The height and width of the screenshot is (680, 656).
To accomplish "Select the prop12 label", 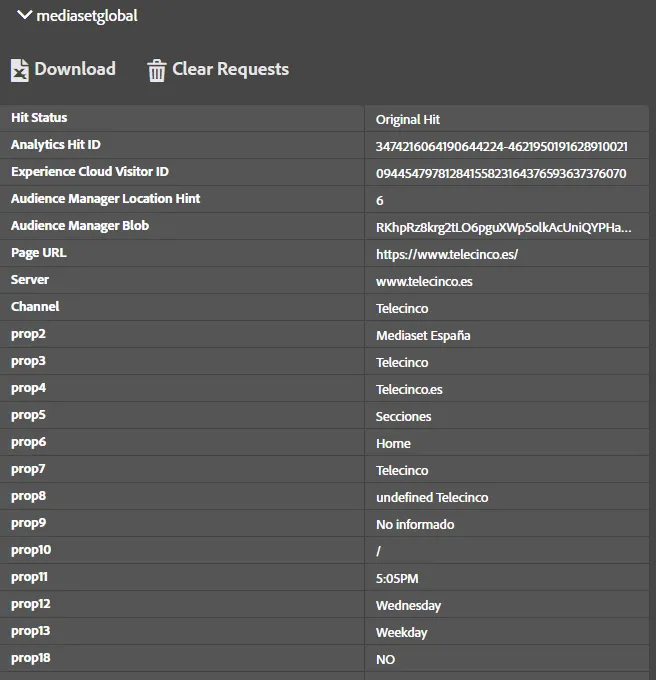I will coord(31,604).
